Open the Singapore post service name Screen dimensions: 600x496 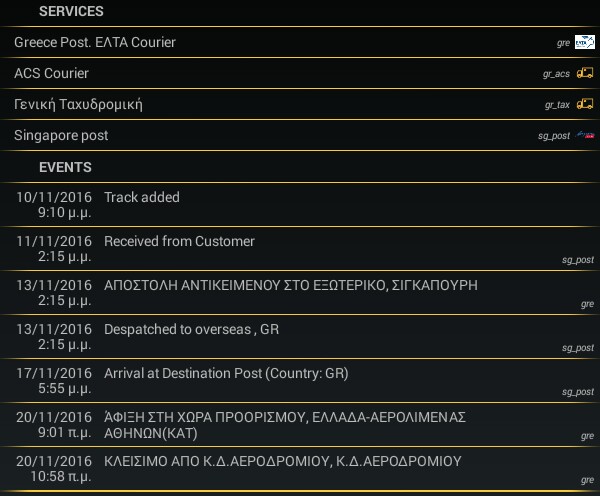click(61, 135)
